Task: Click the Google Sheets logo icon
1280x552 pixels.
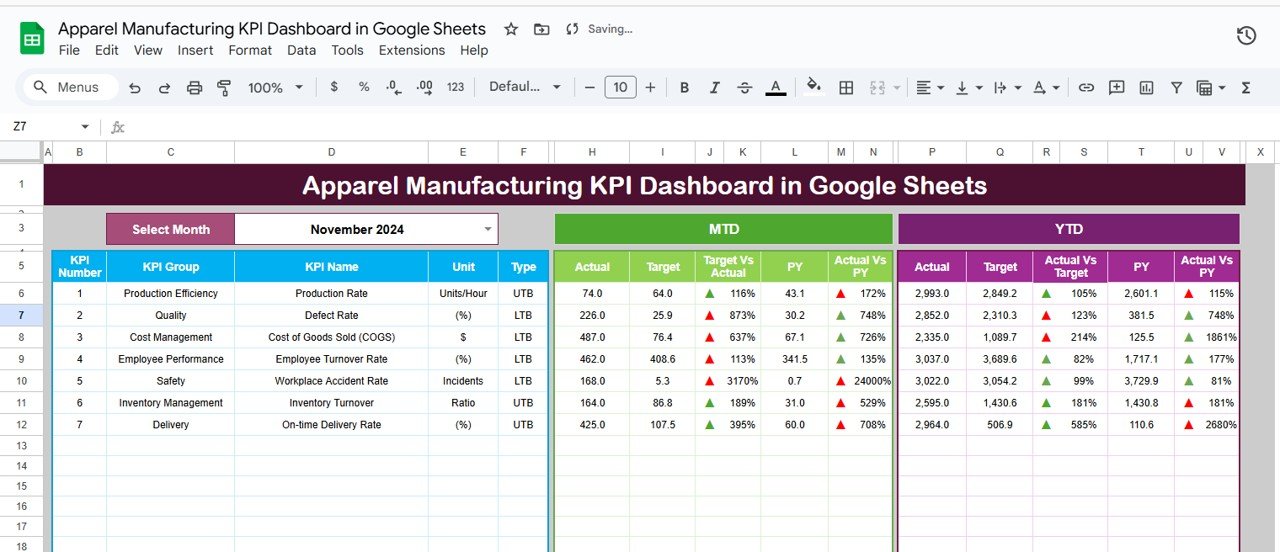Action: [32, 39]
